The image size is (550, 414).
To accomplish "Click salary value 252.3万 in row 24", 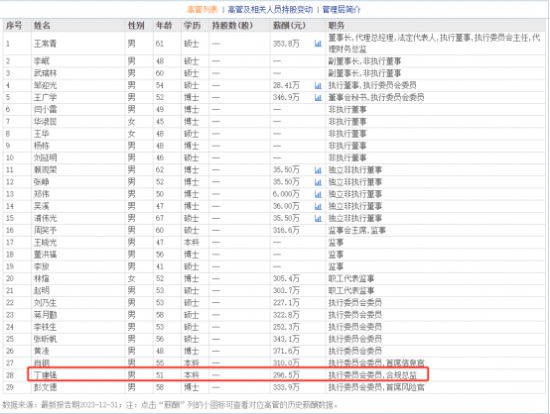I will [286, 327].
